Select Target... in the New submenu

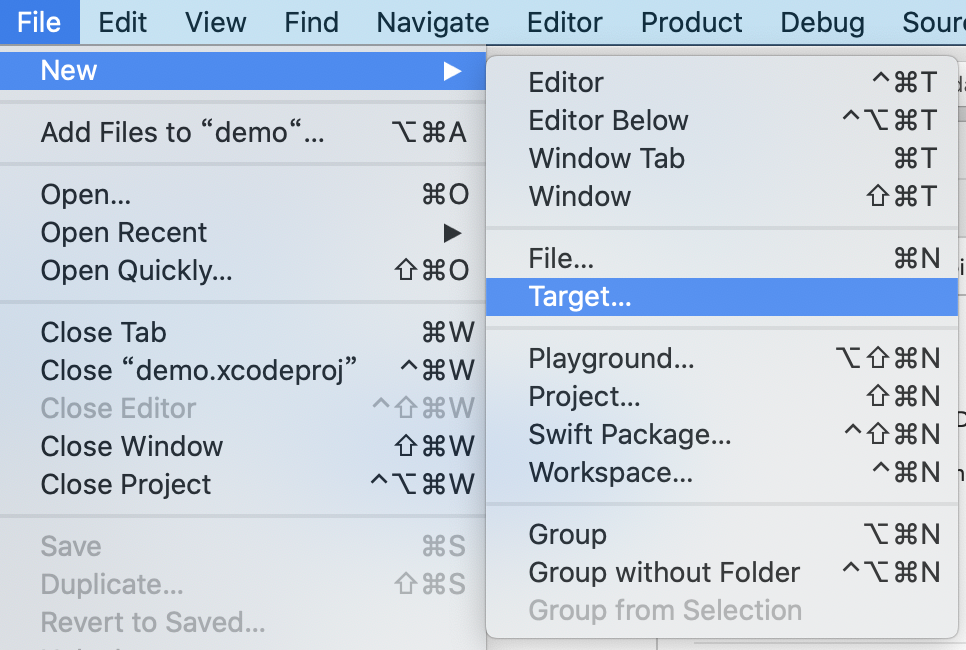(721, 297)
